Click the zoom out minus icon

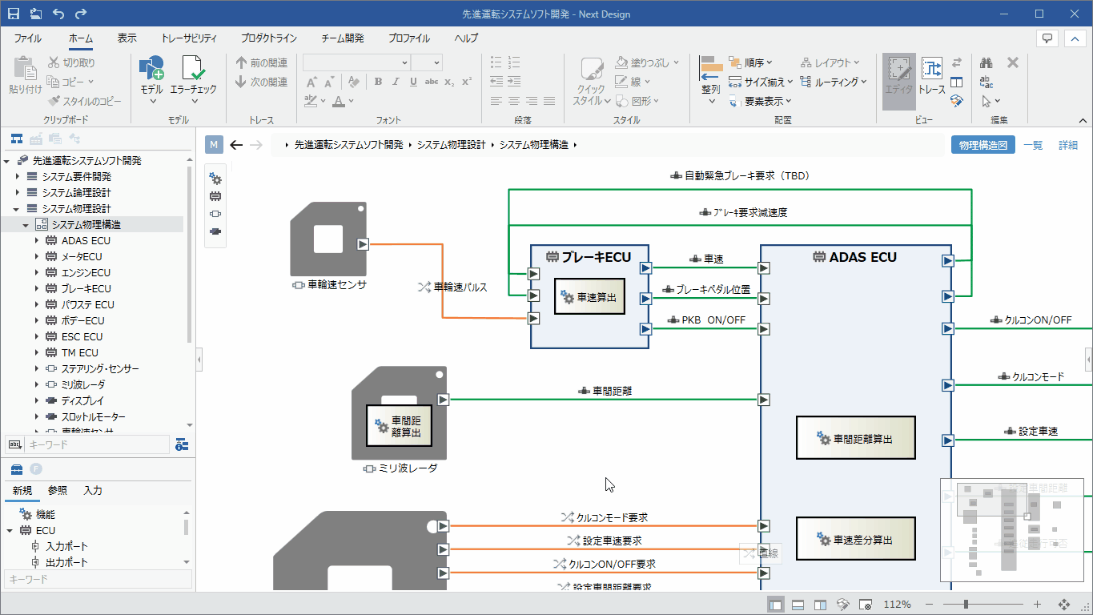point(929,605)
